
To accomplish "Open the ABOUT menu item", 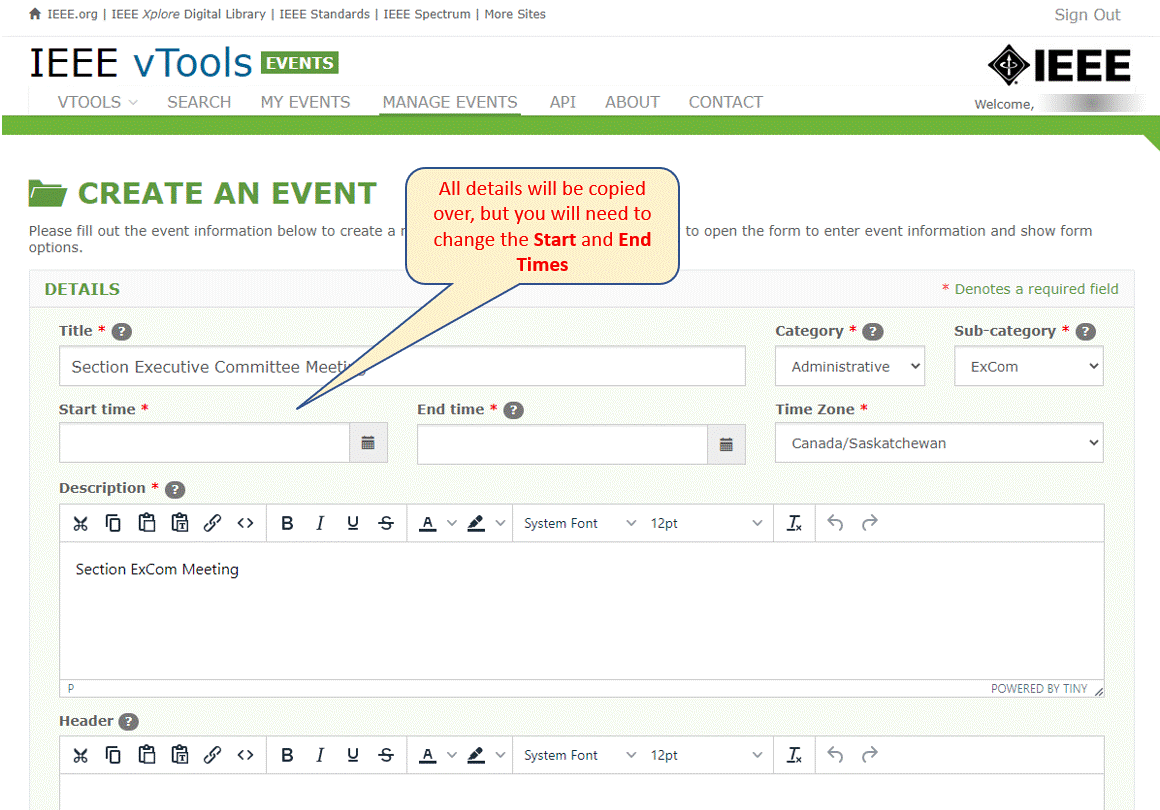I will point(633,102).
